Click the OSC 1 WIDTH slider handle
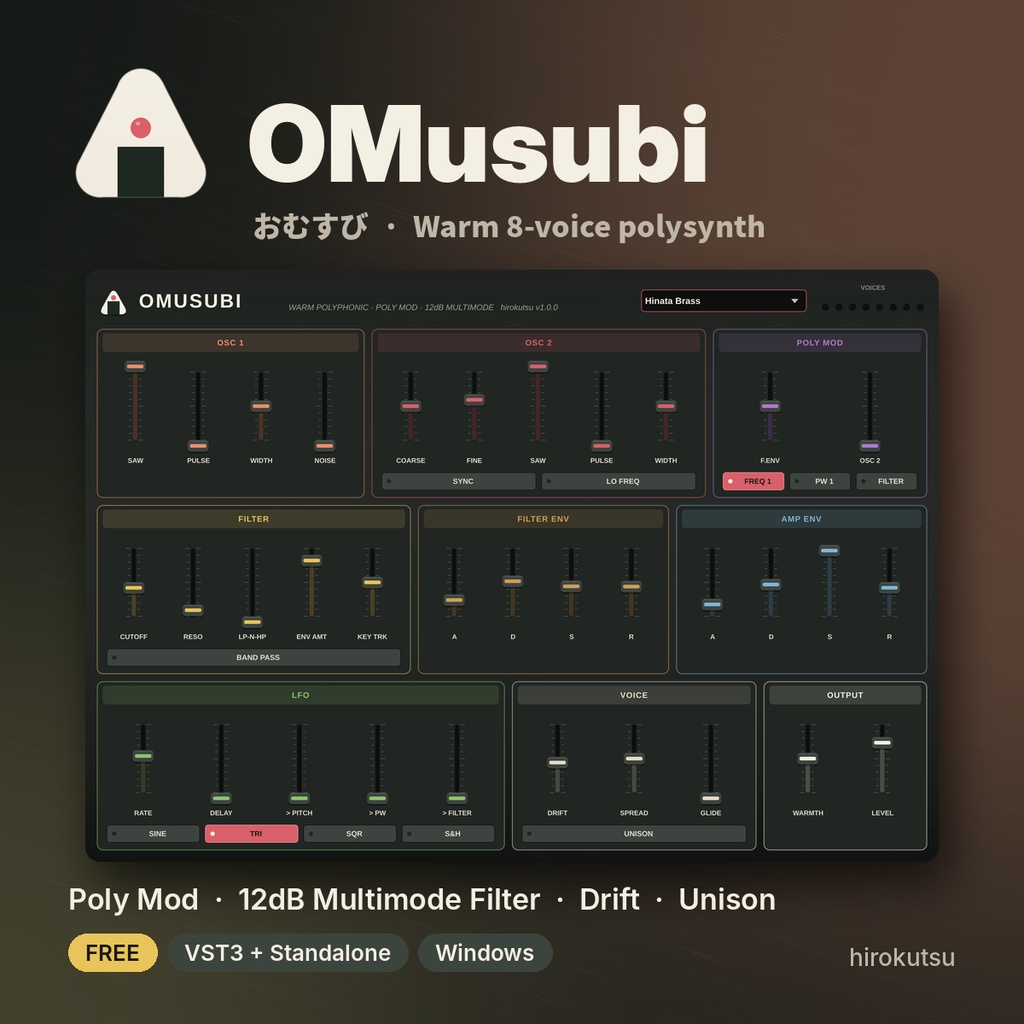 [261, 406]
